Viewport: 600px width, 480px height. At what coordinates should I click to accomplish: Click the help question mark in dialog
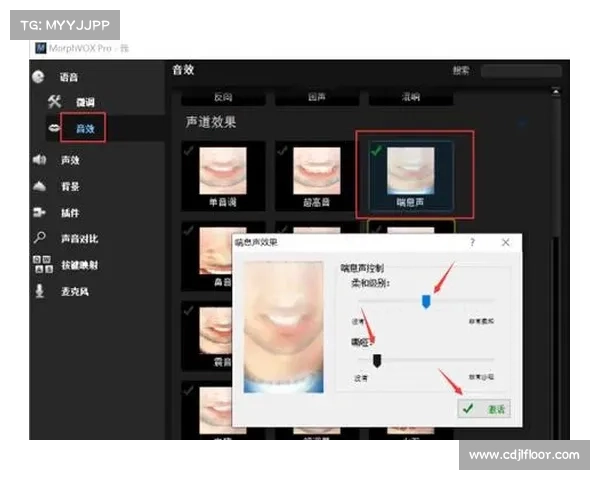[472, 243]
